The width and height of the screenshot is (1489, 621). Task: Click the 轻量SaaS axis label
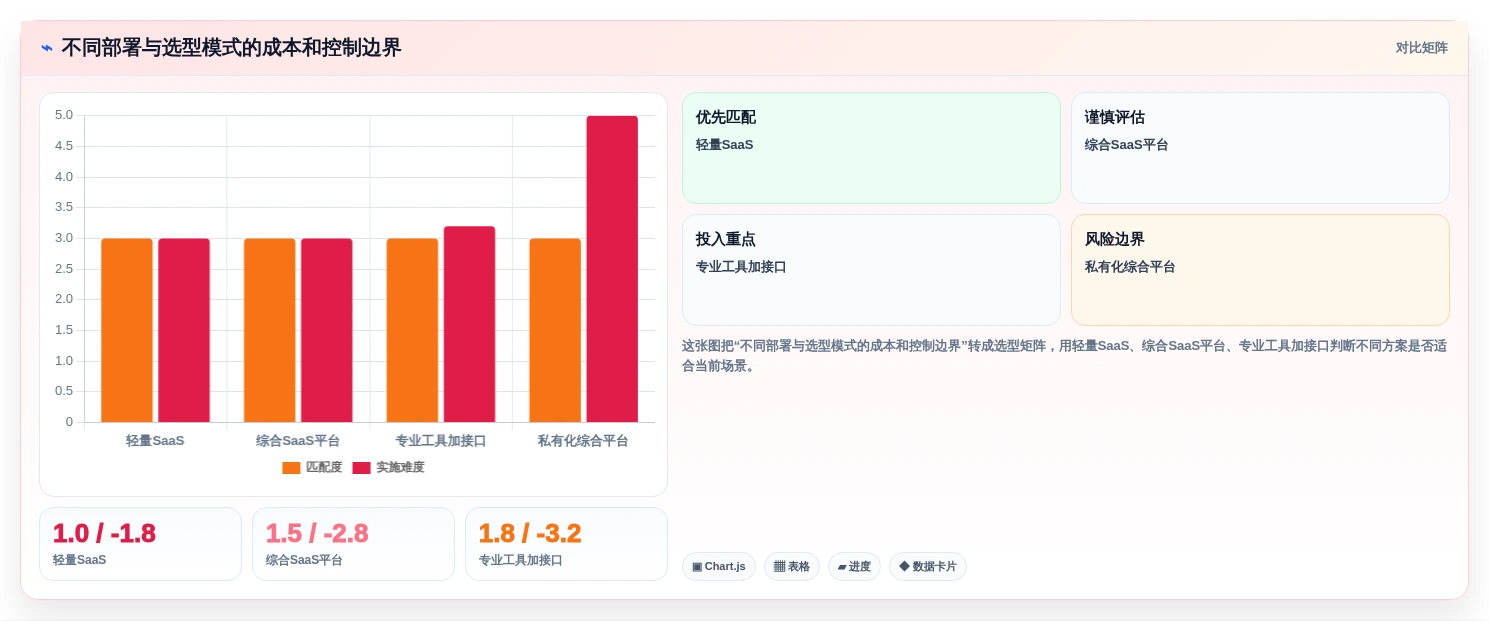[x=155, y=440]
